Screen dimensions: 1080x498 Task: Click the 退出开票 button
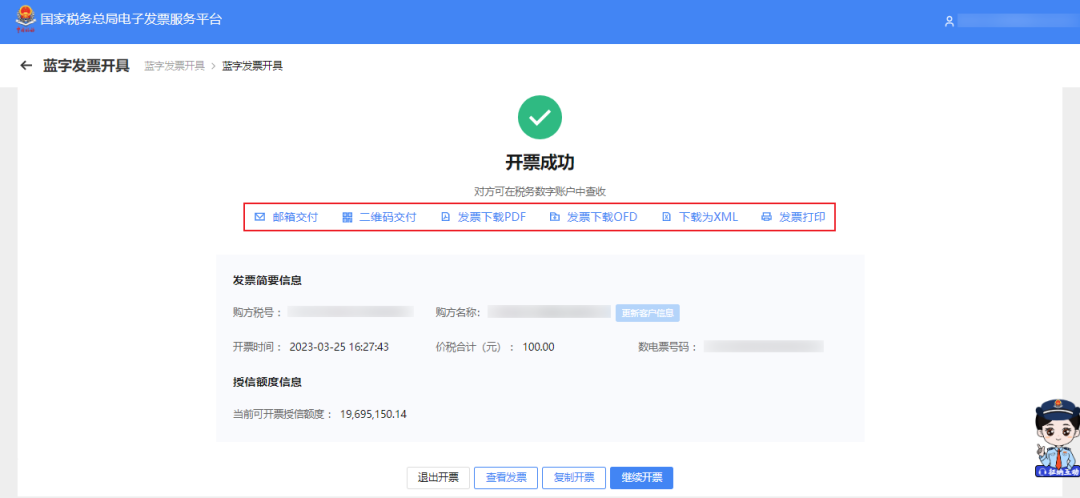[x=438, y=477]
